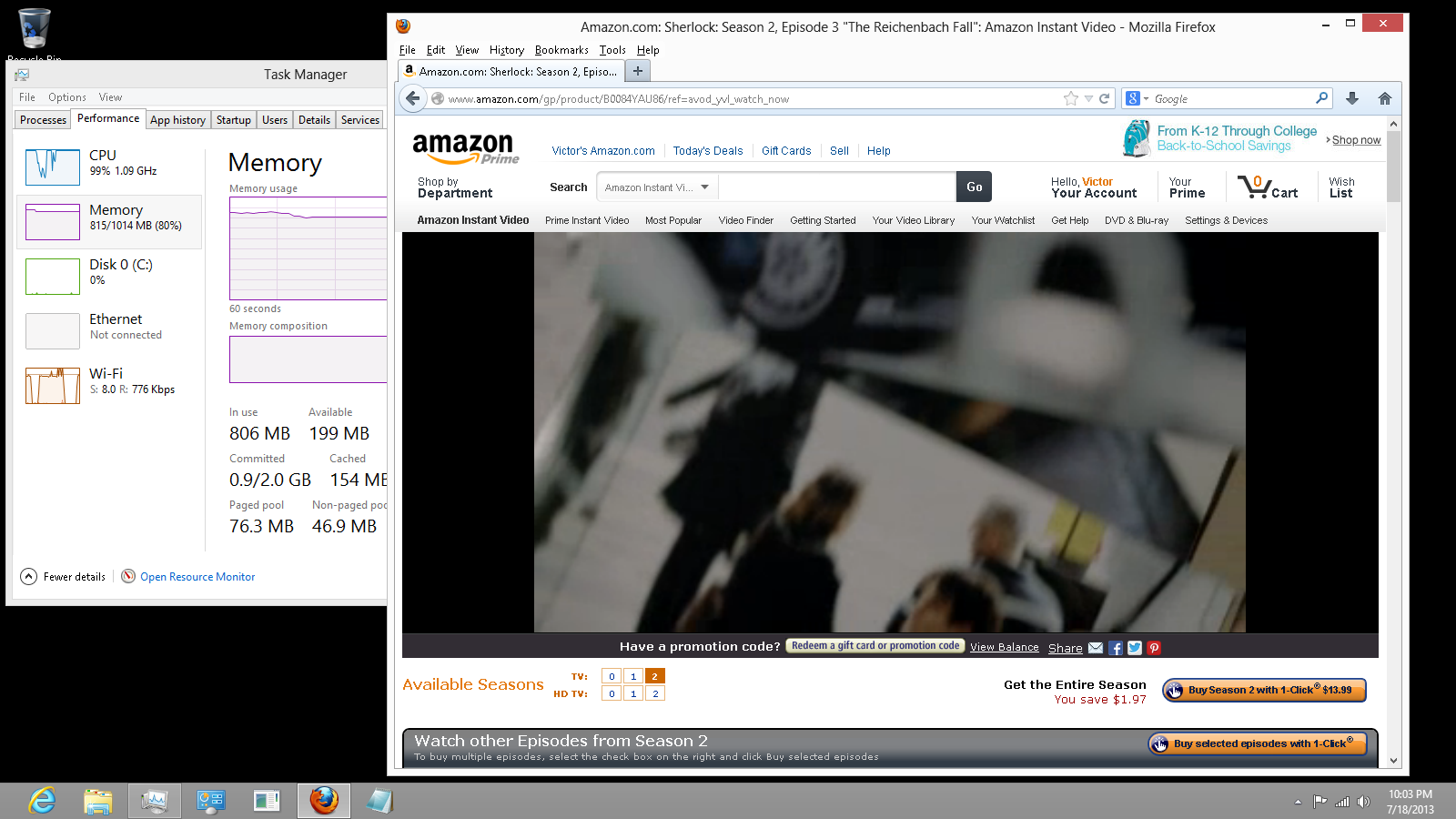Open the search engine selector dropdown

pos(1137,98)
